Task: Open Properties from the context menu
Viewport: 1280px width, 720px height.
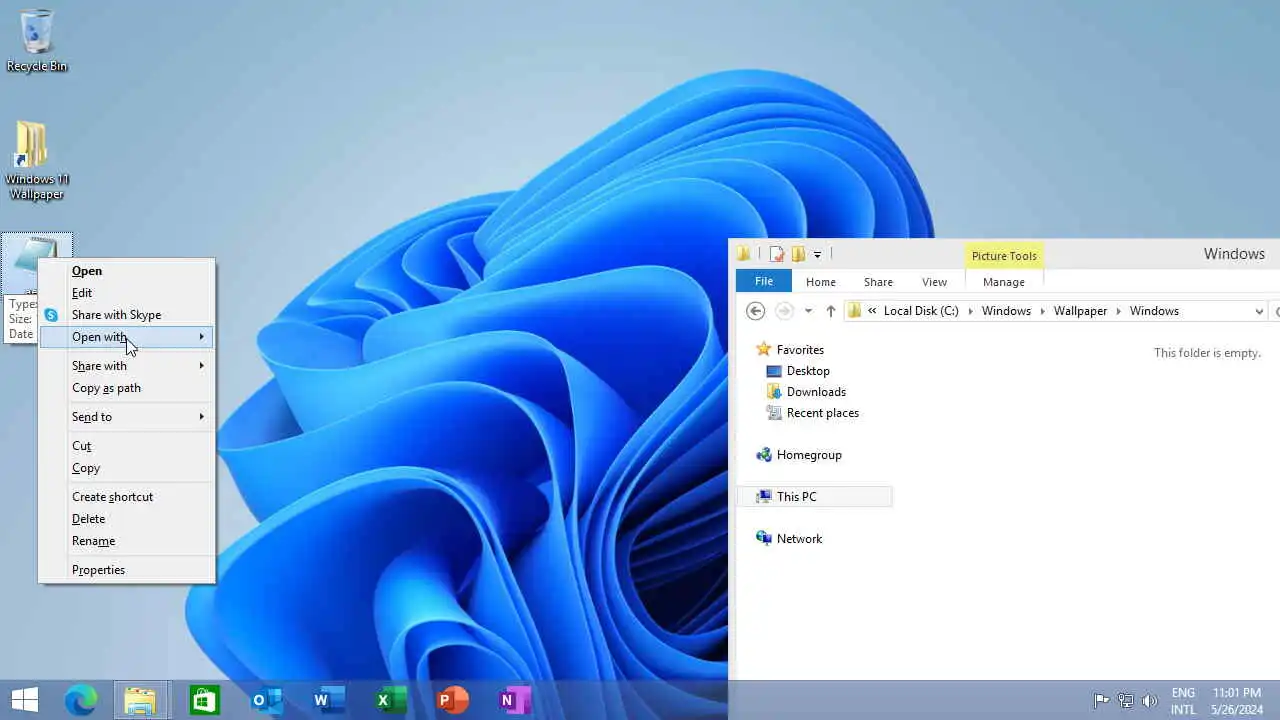Action: pyautogui.click(x=126, y=570)
